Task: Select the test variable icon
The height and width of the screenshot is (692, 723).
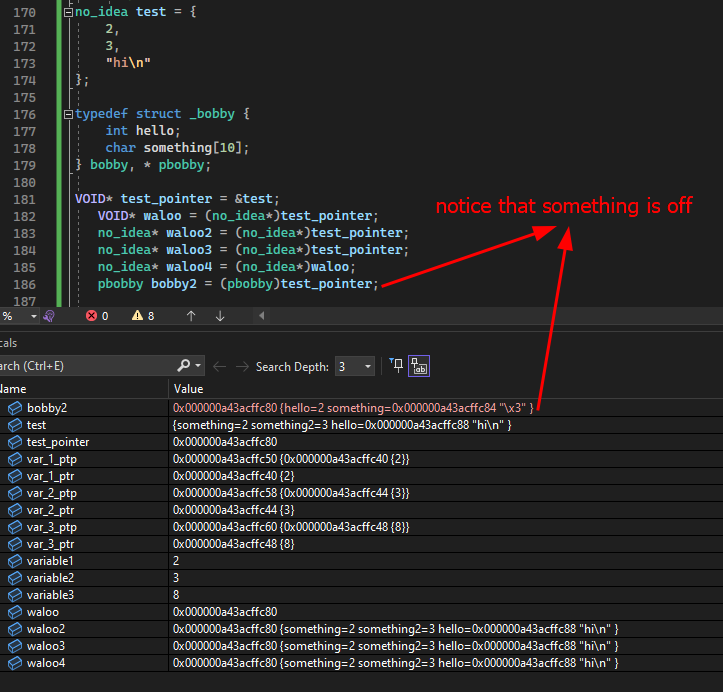Action: pyautogui.click(x=15, y=425)
